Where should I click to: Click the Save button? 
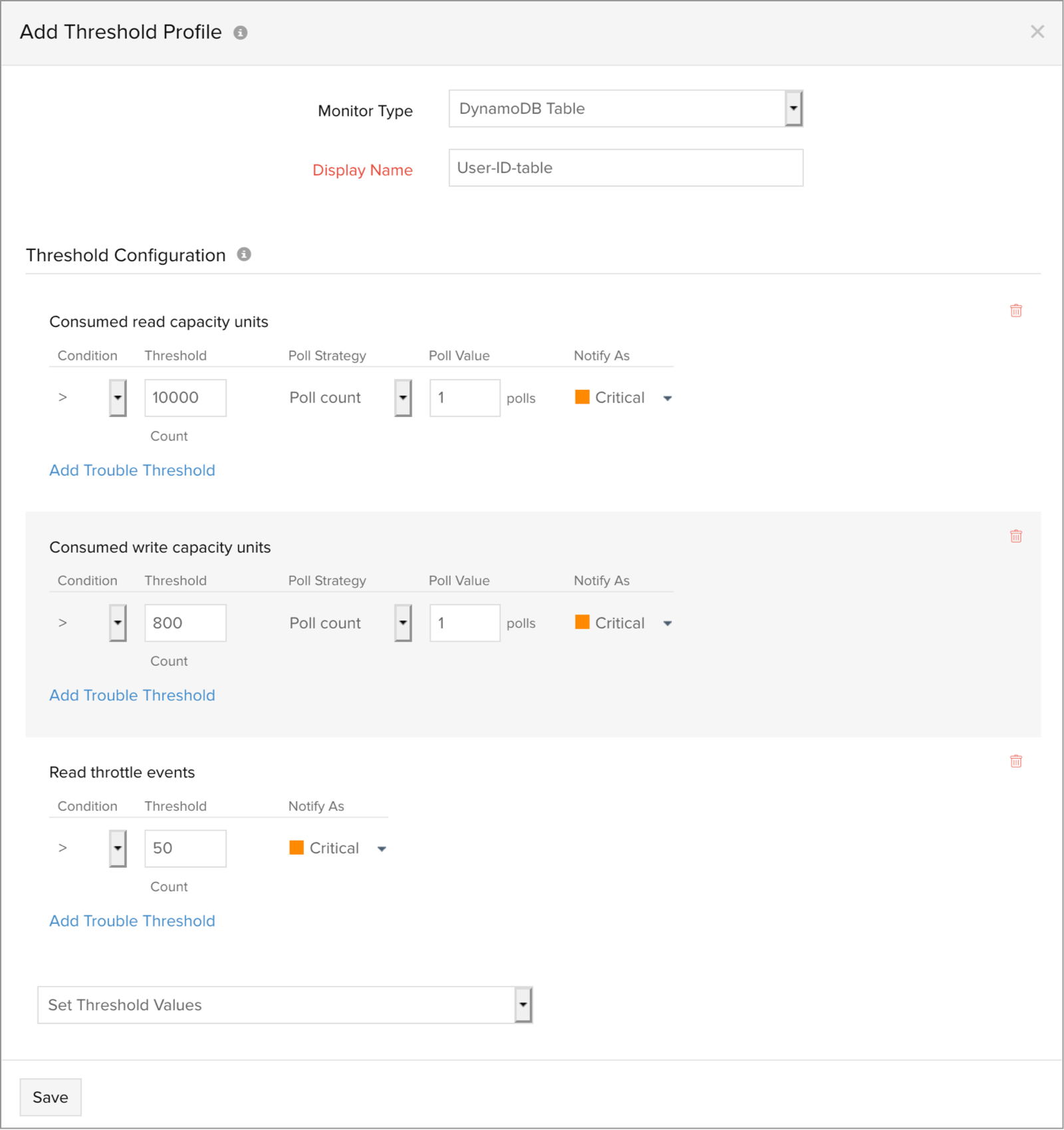click(50, 1097)
